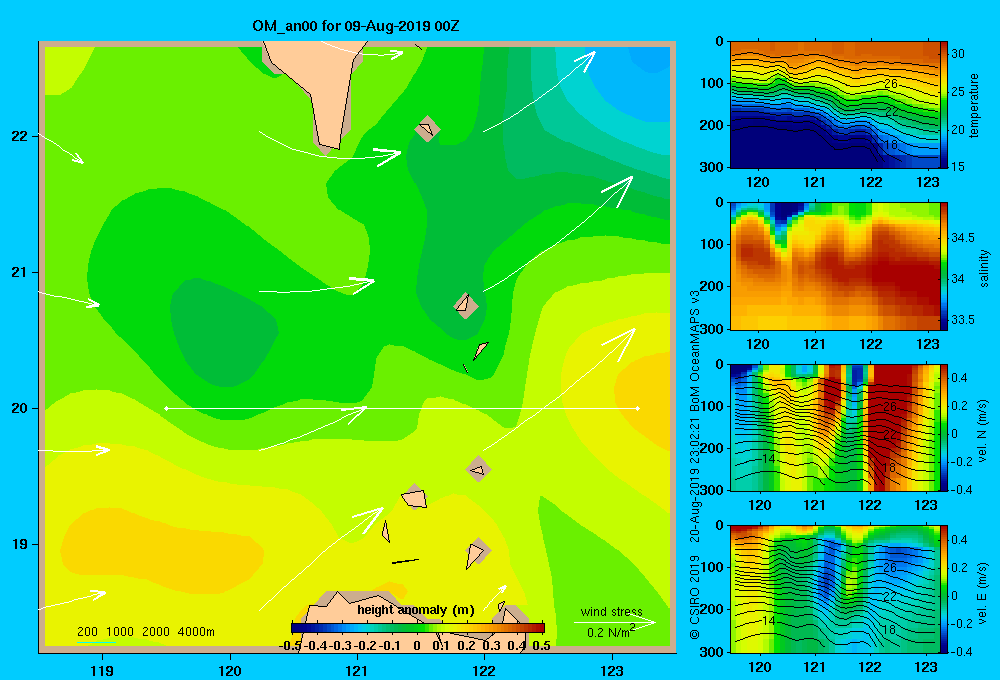
Task: Click the 'salinity' axis label
Action: [x=984, y=269]
